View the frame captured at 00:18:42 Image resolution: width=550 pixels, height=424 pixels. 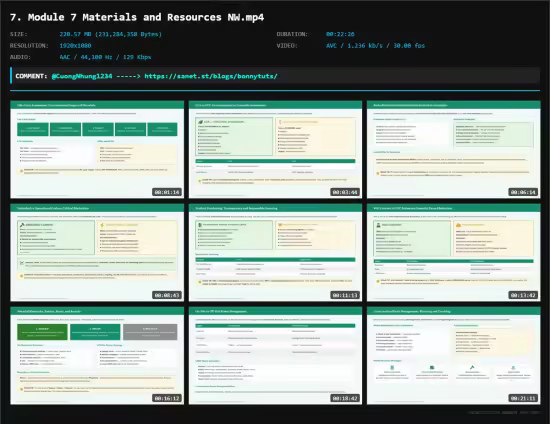(275, 356)
